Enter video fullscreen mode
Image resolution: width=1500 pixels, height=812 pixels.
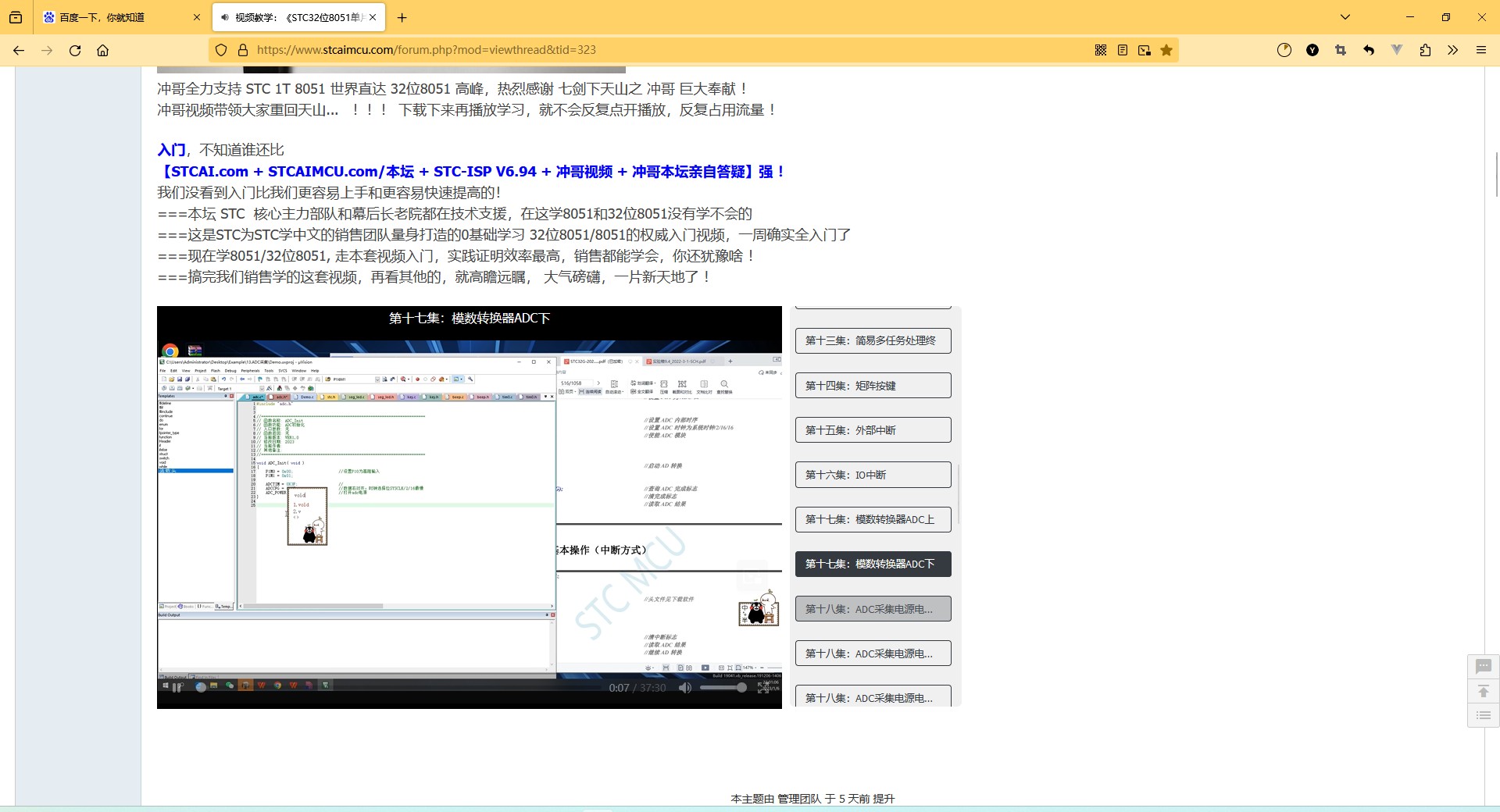(x=763, y=688)
